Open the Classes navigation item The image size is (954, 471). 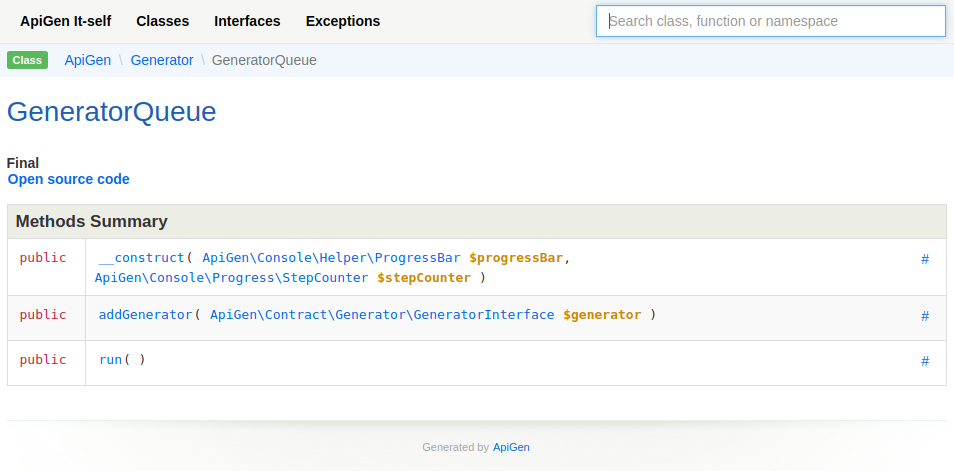(x=162, y=21)
